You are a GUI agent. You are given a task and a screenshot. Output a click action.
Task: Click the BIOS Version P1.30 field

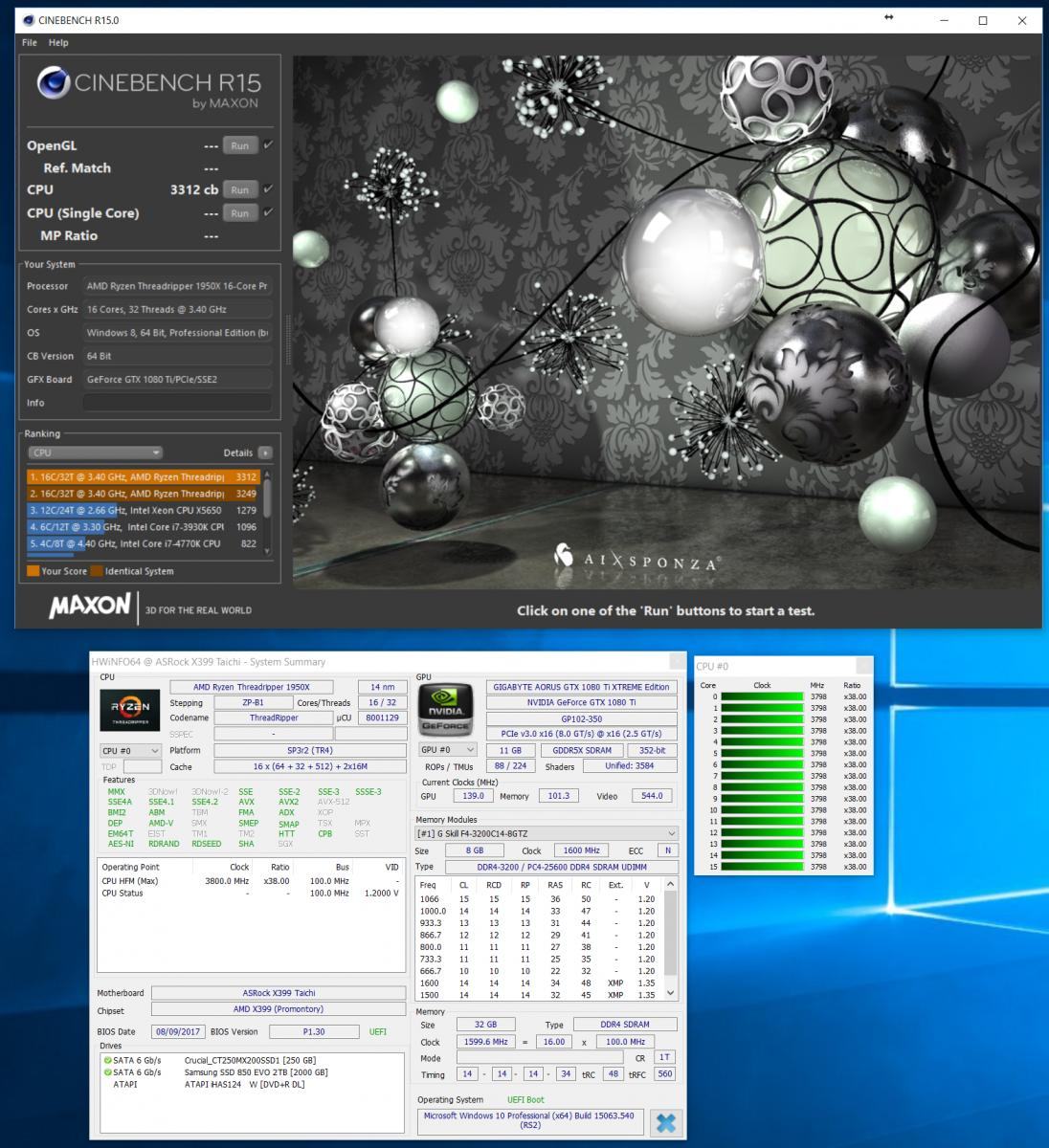pos(315,1032)
